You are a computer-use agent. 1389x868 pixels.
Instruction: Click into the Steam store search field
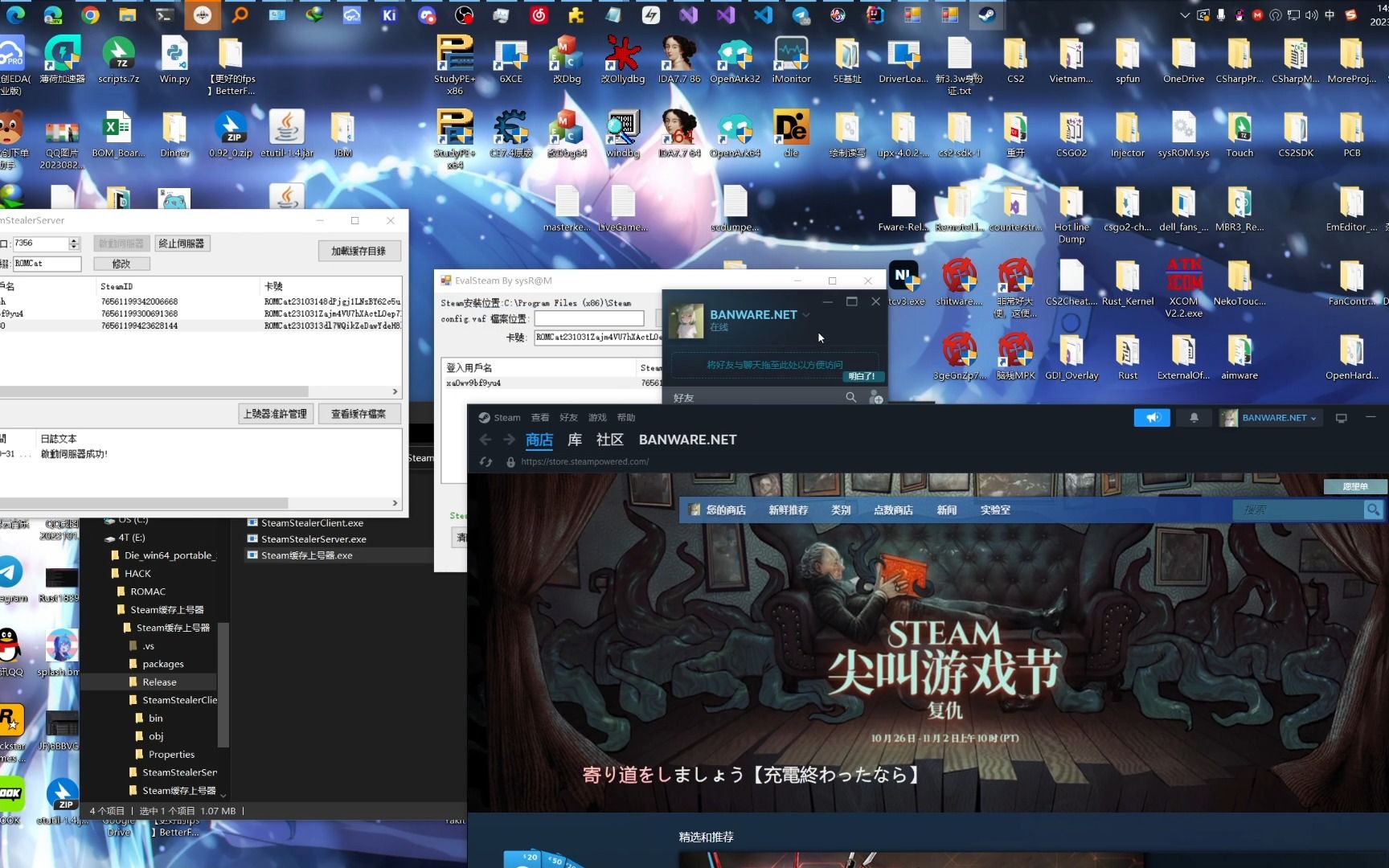tap(1298, 510)
